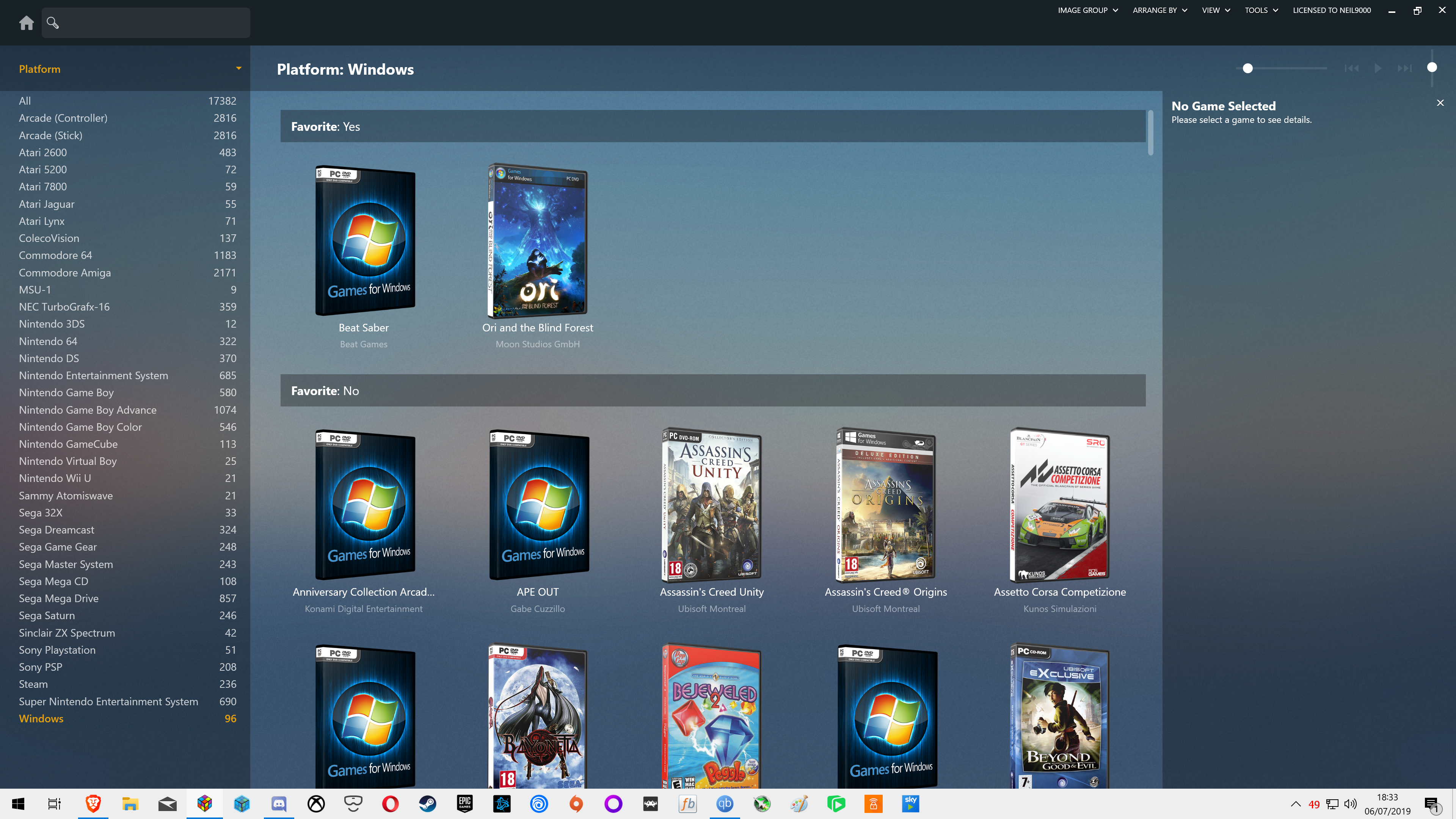Screen dimensions: 1456x819
Task: Open Discord from taskbar
Action: click(279, 804)
